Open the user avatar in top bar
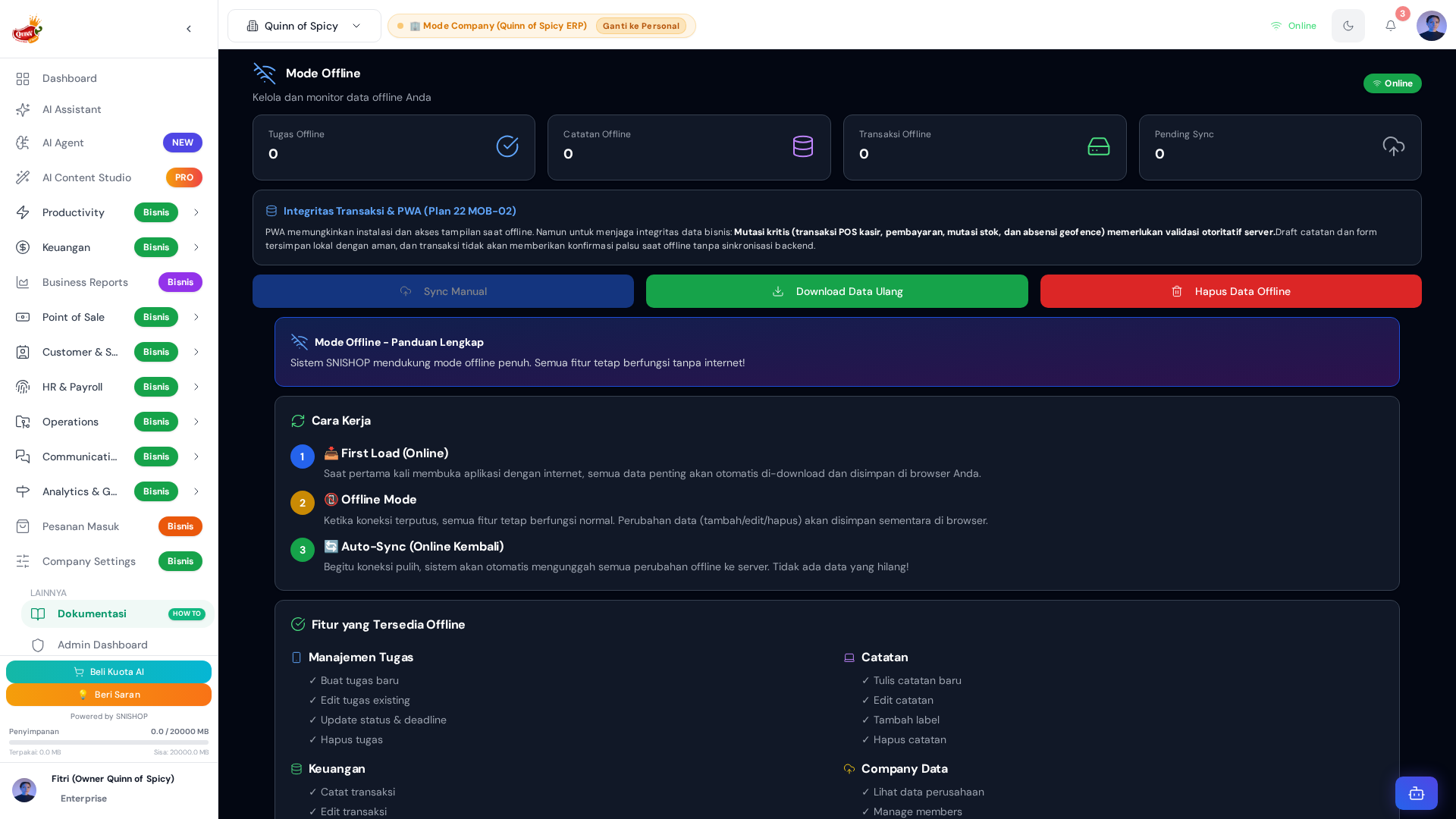This screenshot has height=819, width=1456. point(1431,26)
